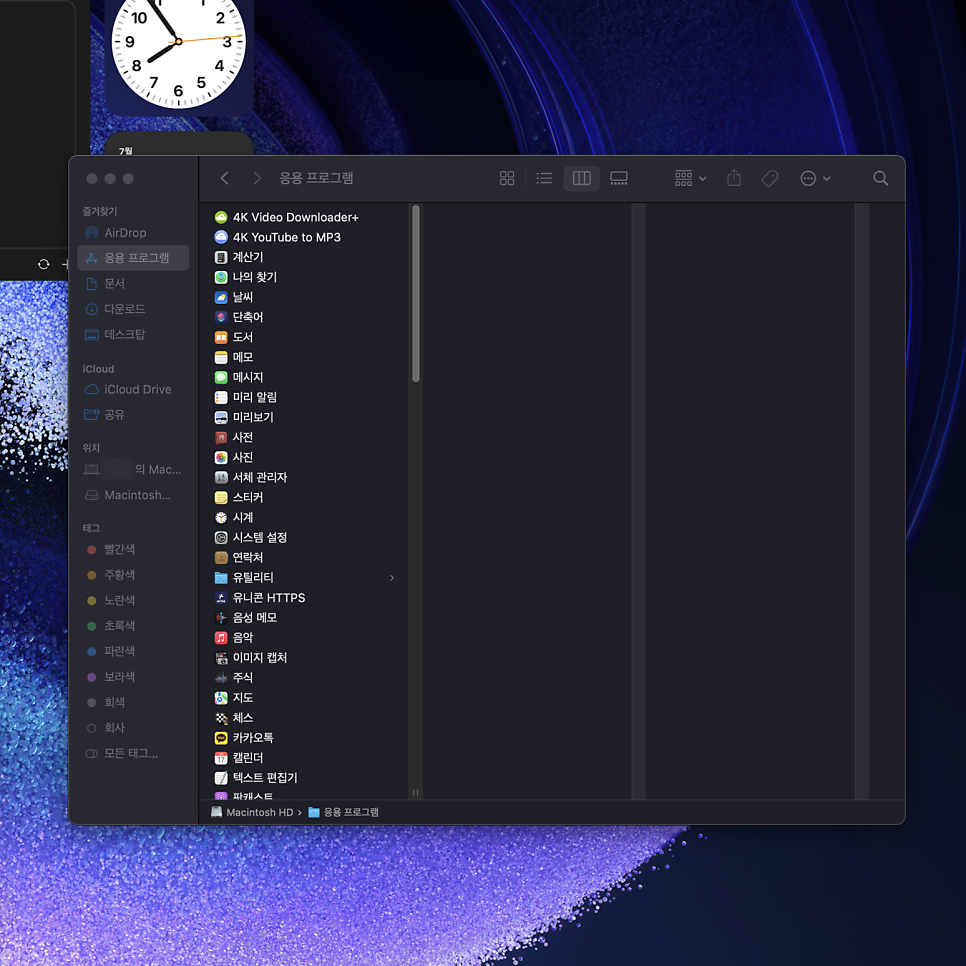Go forward with the Finder forward arrow

[x=257, y=179]
